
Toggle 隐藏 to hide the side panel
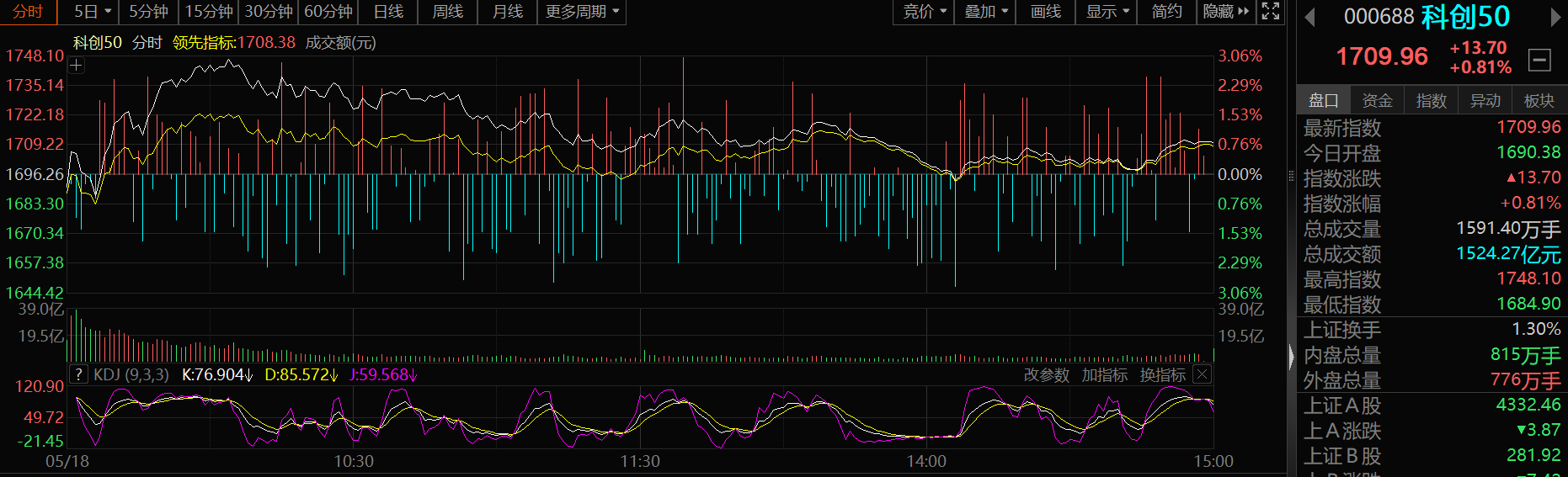pos(1225,12)
